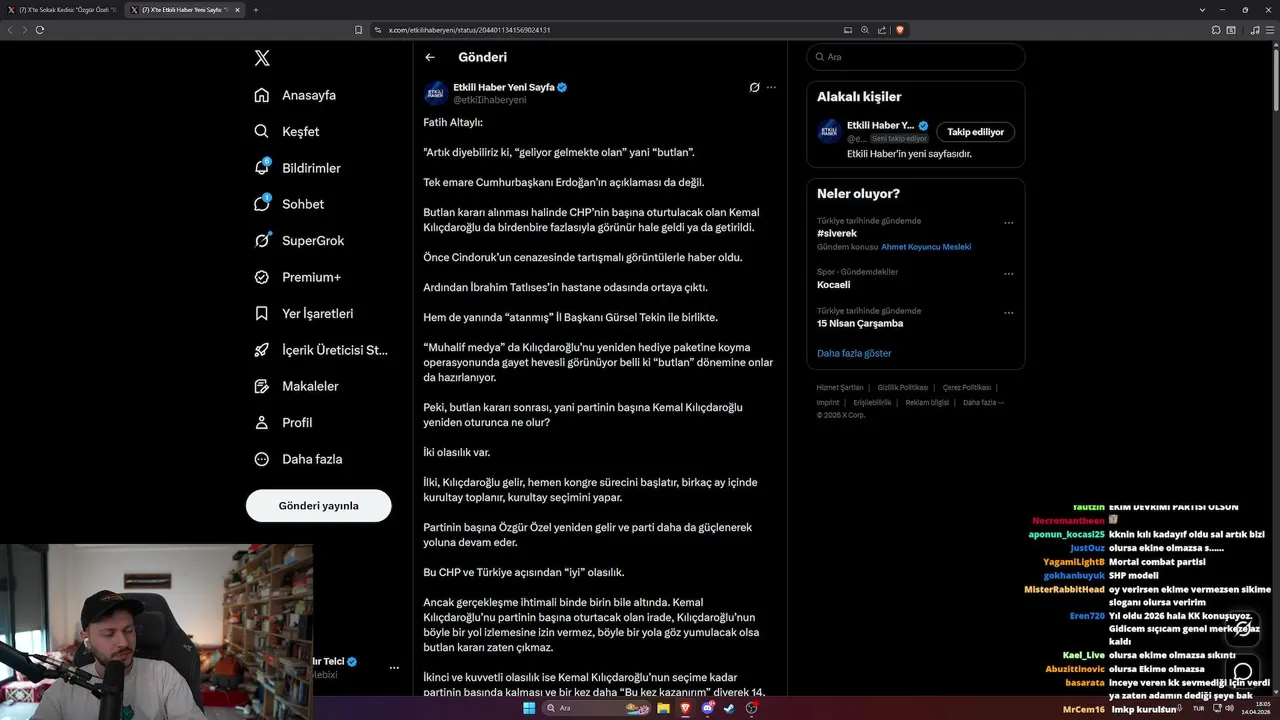1280x720 pixels.
Task: Click the Makaleler articles icon
Action: (262, 386)
